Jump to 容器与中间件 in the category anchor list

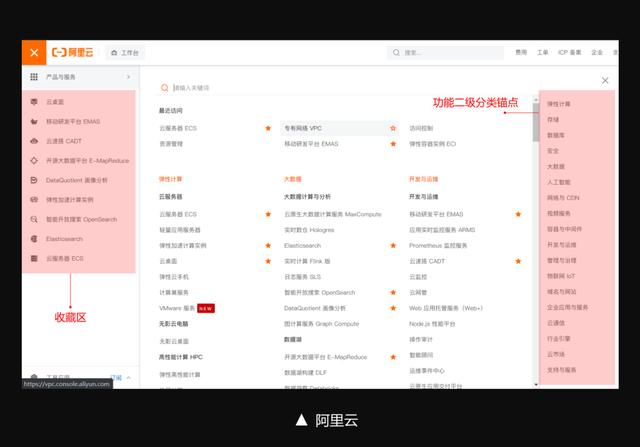pyautogui.click(x=564, y=229)
